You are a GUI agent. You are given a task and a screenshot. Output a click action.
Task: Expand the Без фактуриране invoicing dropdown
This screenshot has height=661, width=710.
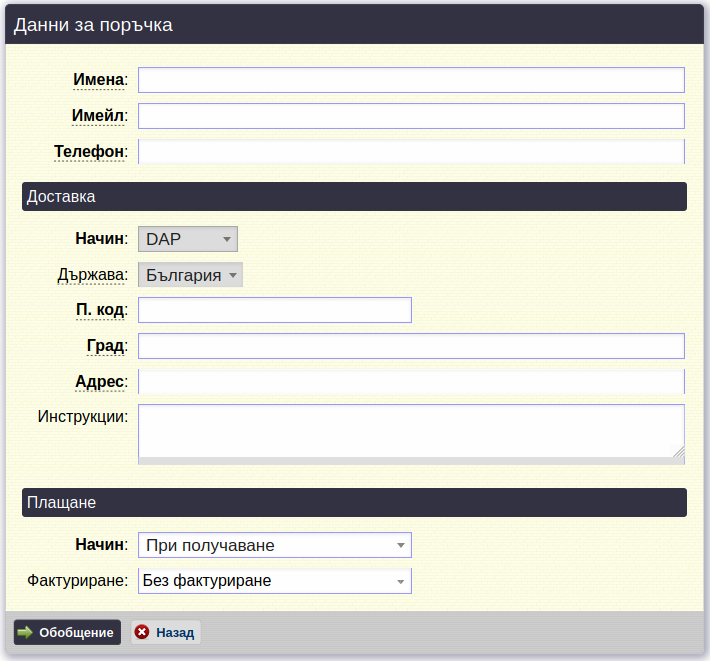(275, 581)
